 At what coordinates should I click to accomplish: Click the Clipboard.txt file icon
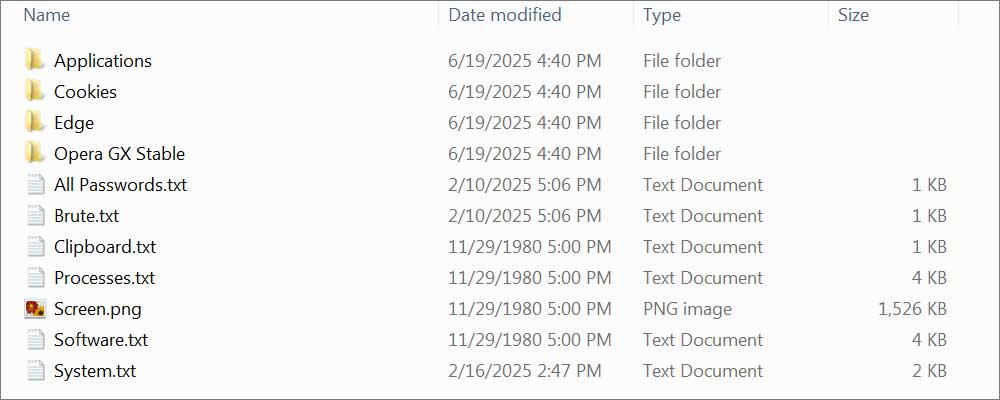[x=36, y=246]
